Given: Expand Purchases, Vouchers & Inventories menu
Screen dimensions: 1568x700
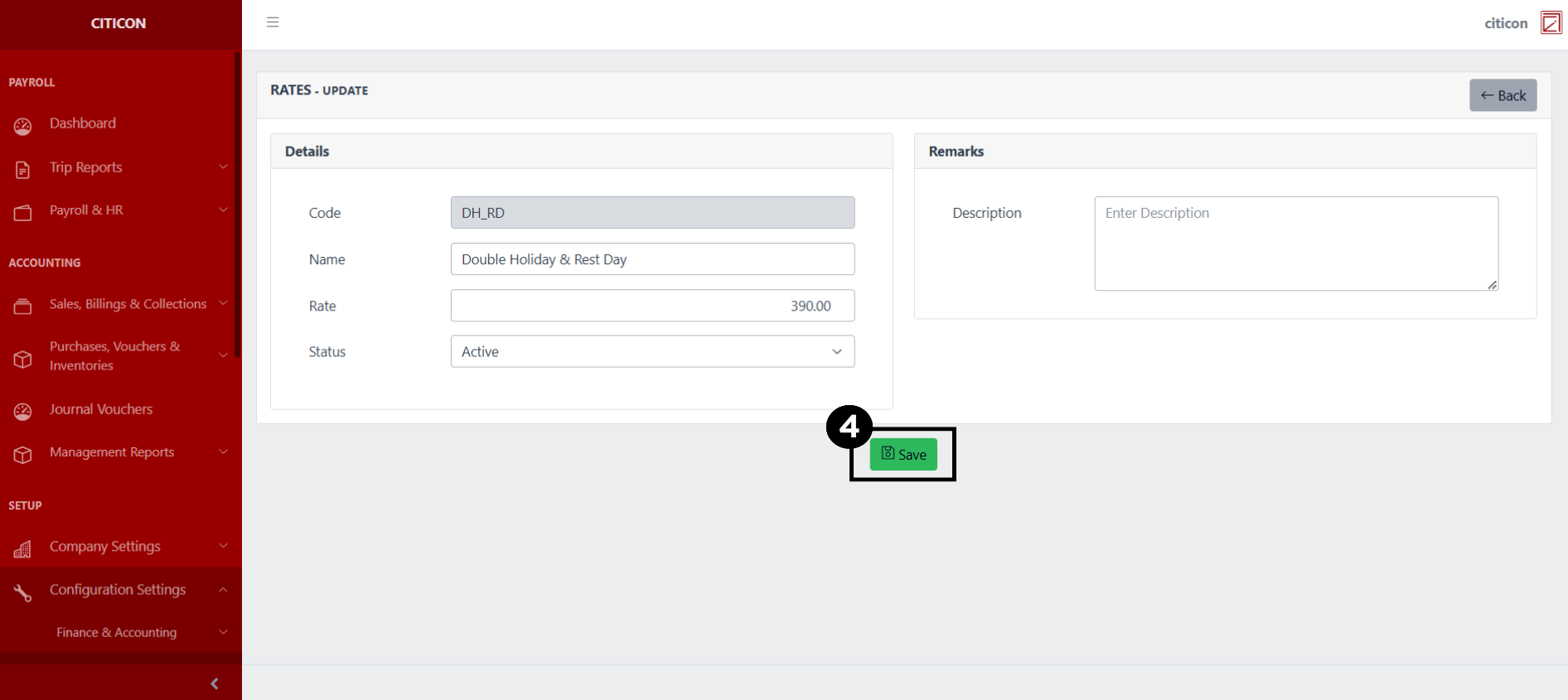Looking at the screenshot, I should 116,355.
